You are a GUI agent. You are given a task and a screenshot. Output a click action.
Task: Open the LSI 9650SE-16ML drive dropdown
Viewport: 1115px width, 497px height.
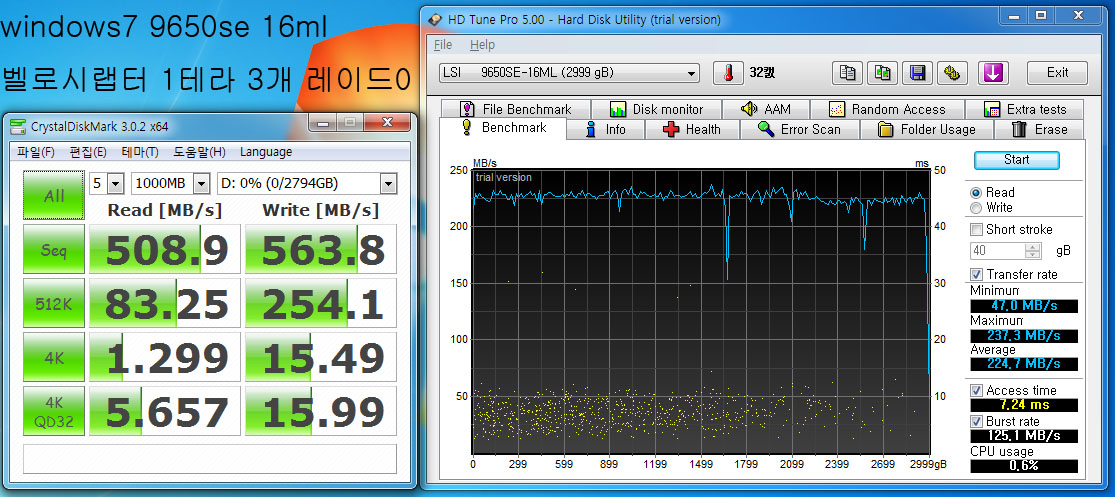(x=570, y=73)
